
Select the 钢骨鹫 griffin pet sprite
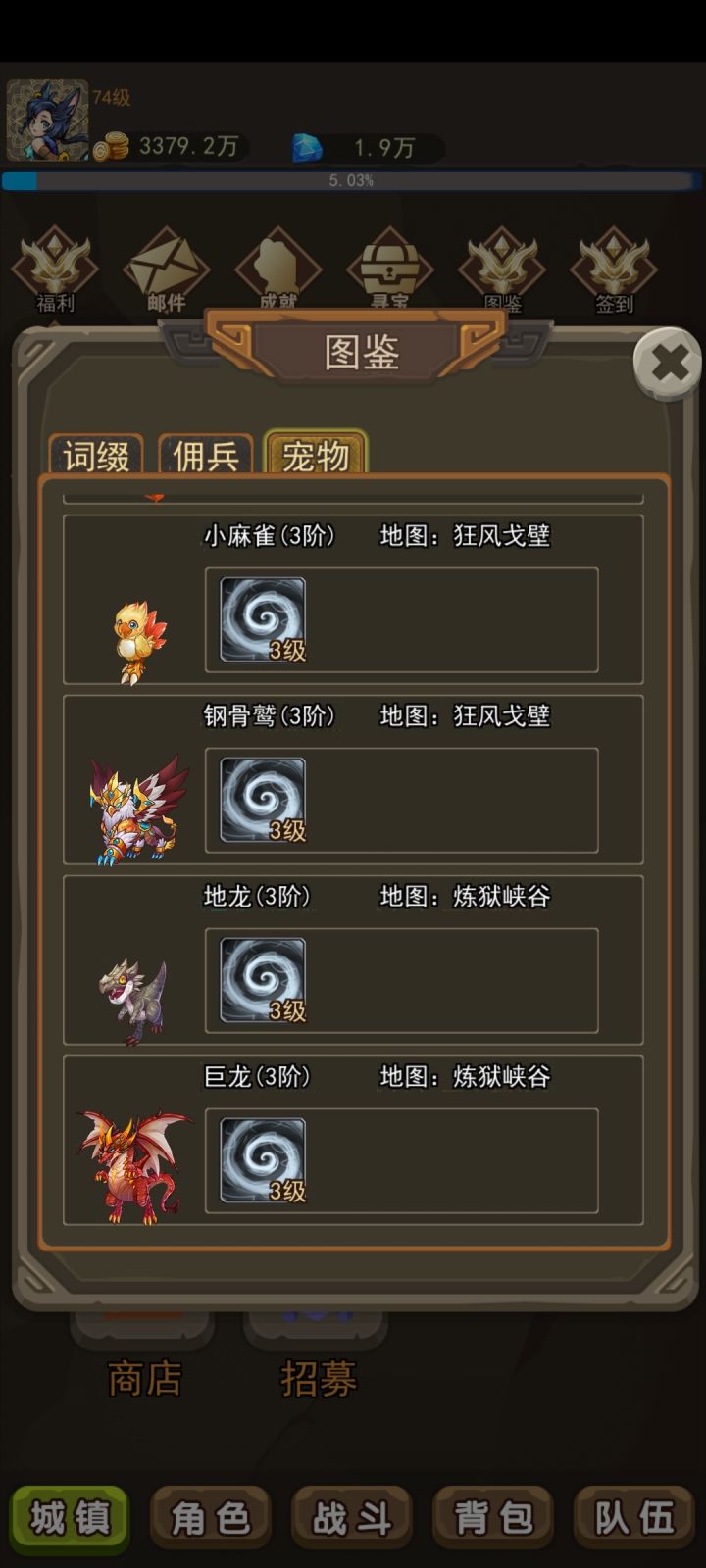tap(138, 808)
